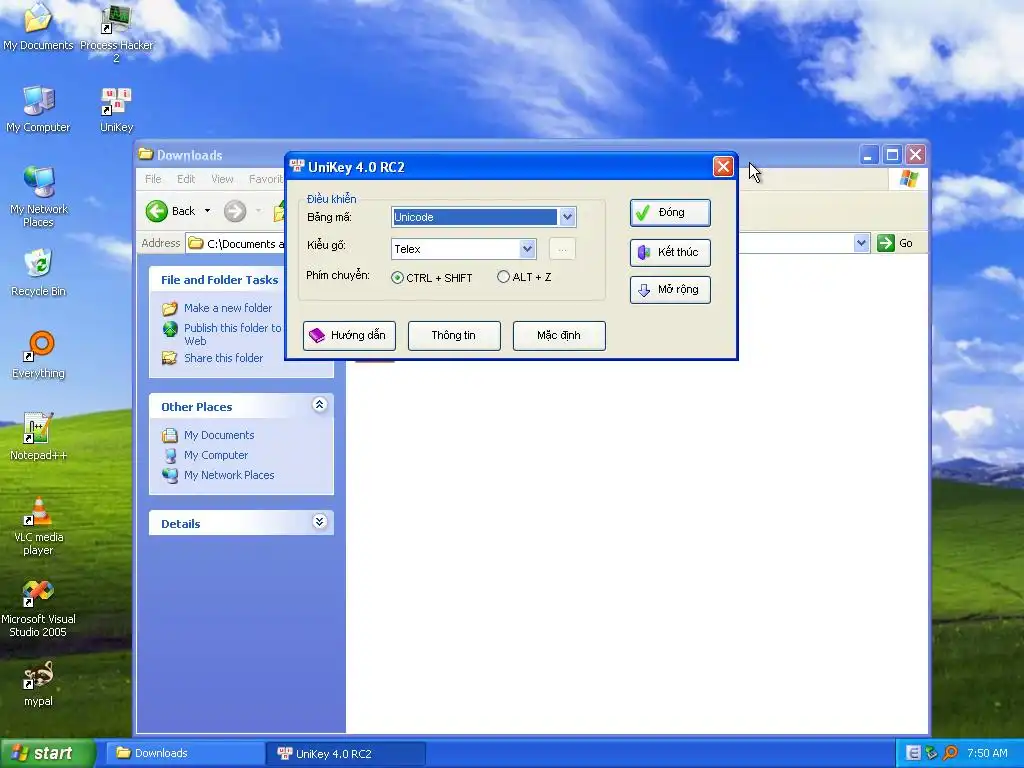
Task: Open the Recycle Bin desktop icon
Action: [x=38, y=264]
